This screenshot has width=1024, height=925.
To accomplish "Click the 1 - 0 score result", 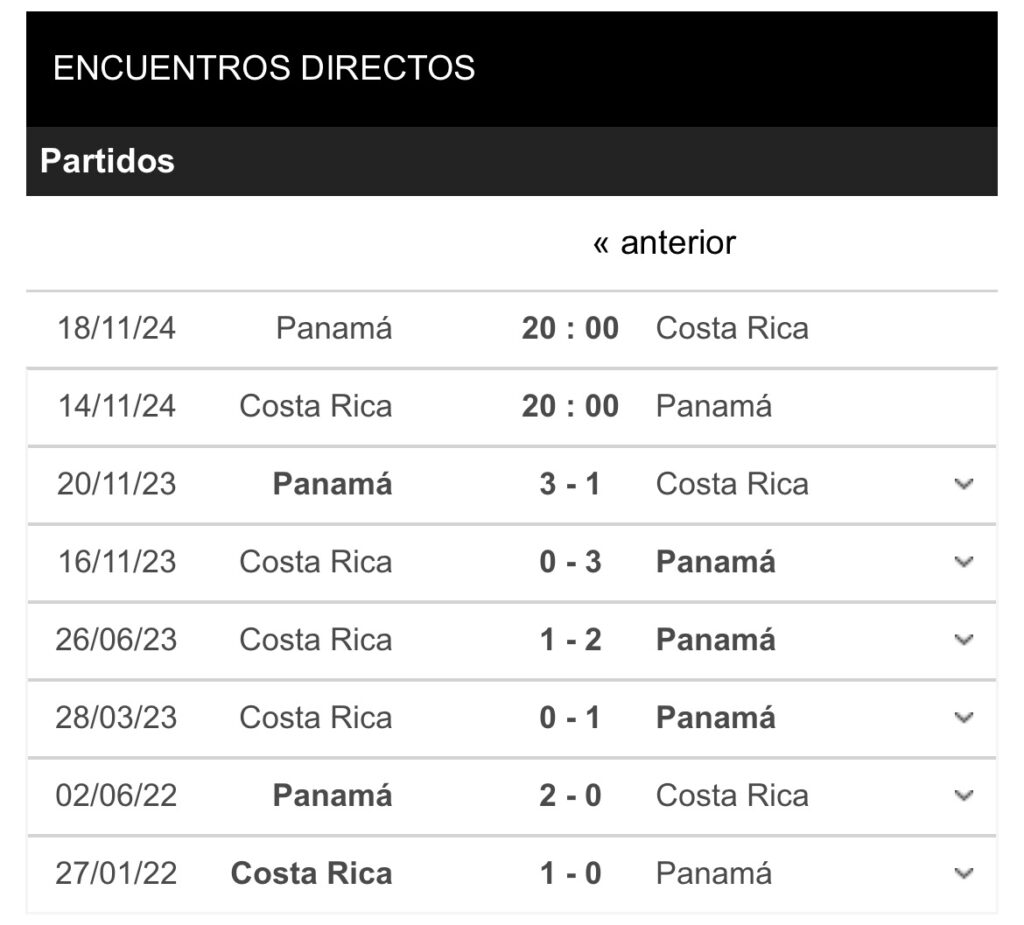I will [x=570, y=874].
